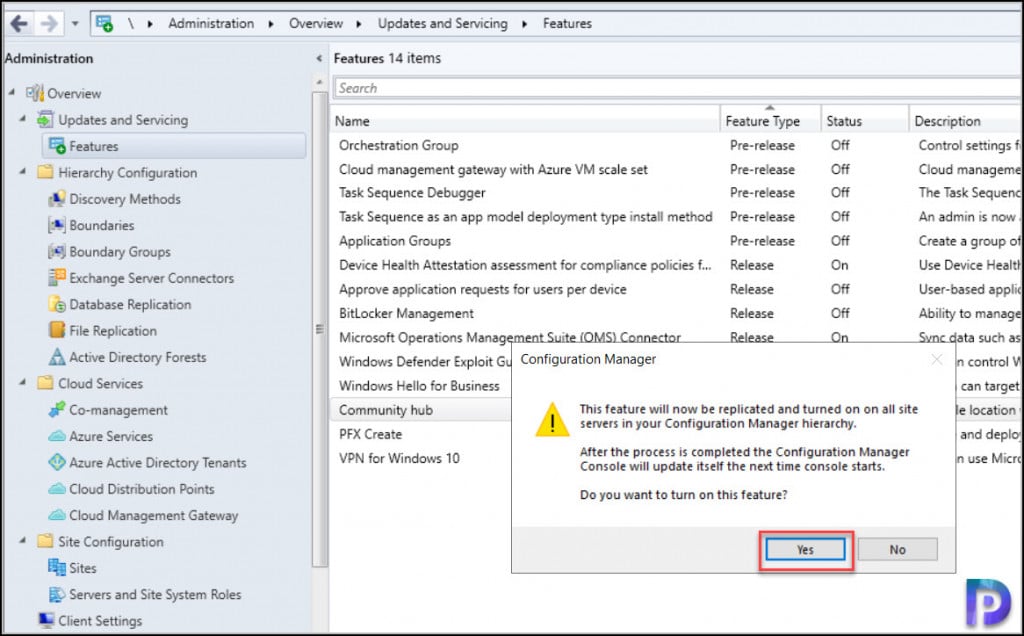Click No in Configuration Manager dialog
This screenshot has width=1024, height=636.
click(x=897, y=550)
